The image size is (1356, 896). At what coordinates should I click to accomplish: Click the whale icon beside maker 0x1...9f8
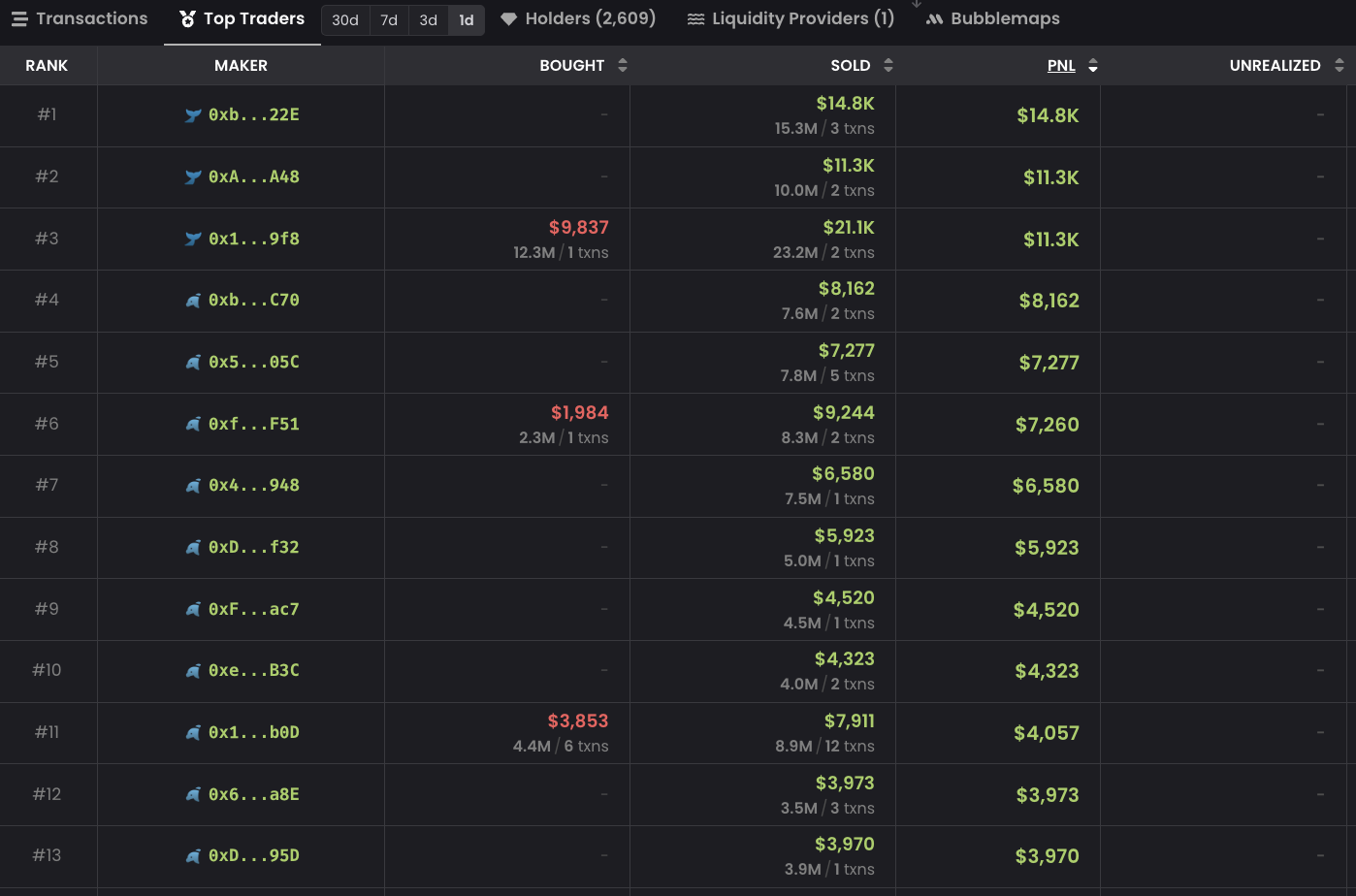(193, 239)
